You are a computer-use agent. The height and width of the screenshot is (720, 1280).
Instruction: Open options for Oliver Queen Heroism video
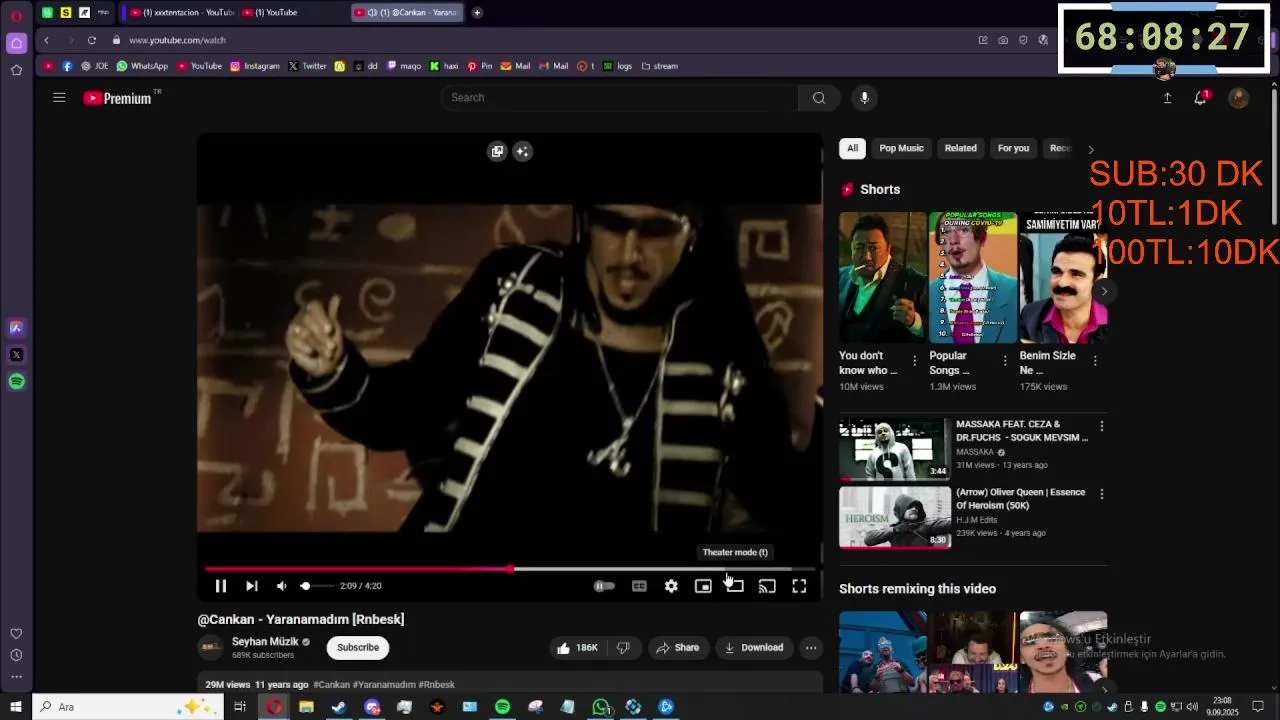pos(1101,494)
